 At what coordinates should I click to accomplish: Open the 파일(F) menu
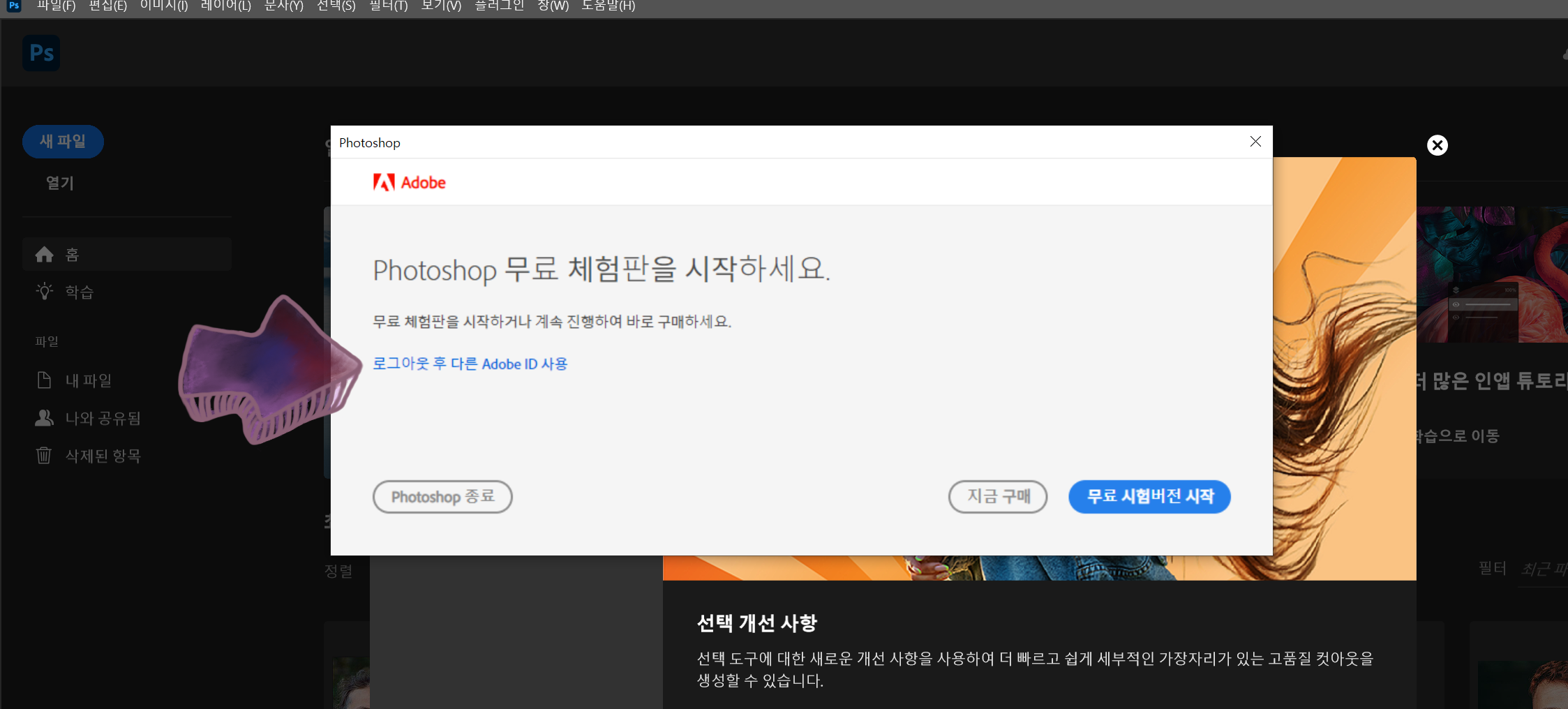[x=57, y=6]
